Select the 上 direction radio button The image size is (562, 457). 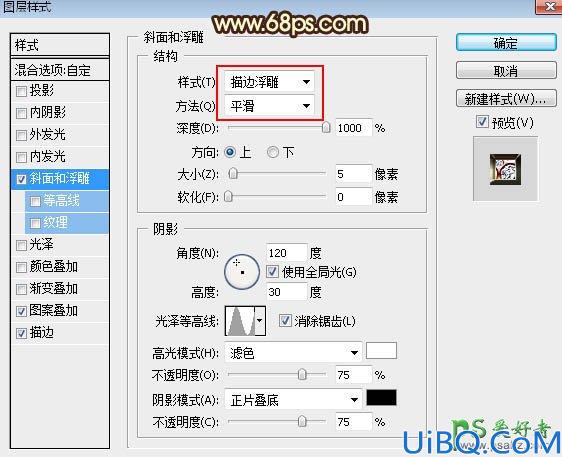tap(230, 152)
